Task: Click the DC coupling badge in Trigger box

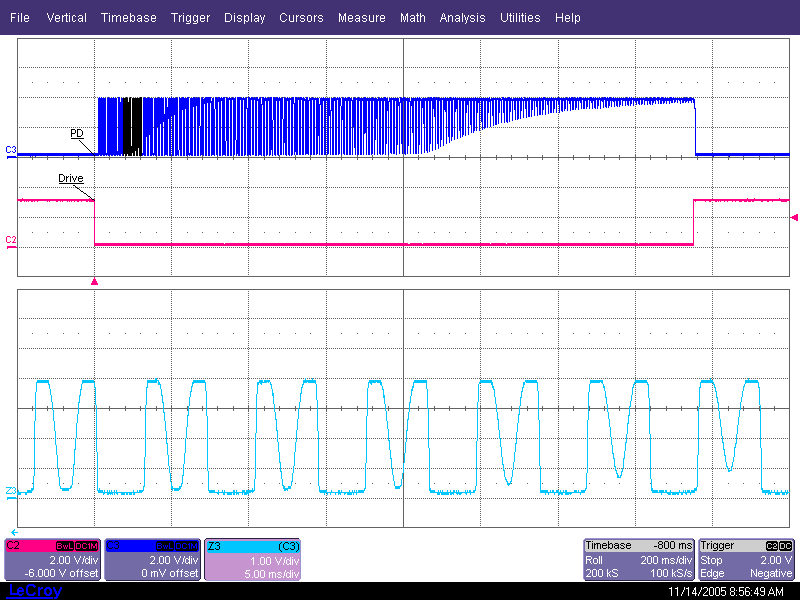Action: coord(786,546)
